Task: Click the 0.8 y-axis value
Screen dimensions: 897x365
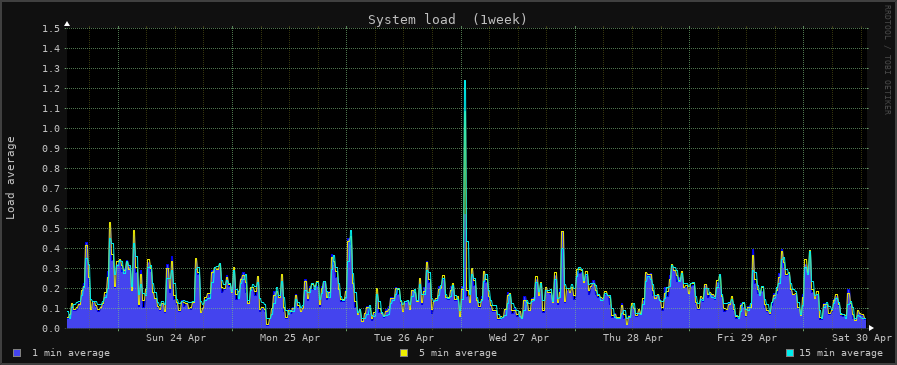Action: coord(51,169)
